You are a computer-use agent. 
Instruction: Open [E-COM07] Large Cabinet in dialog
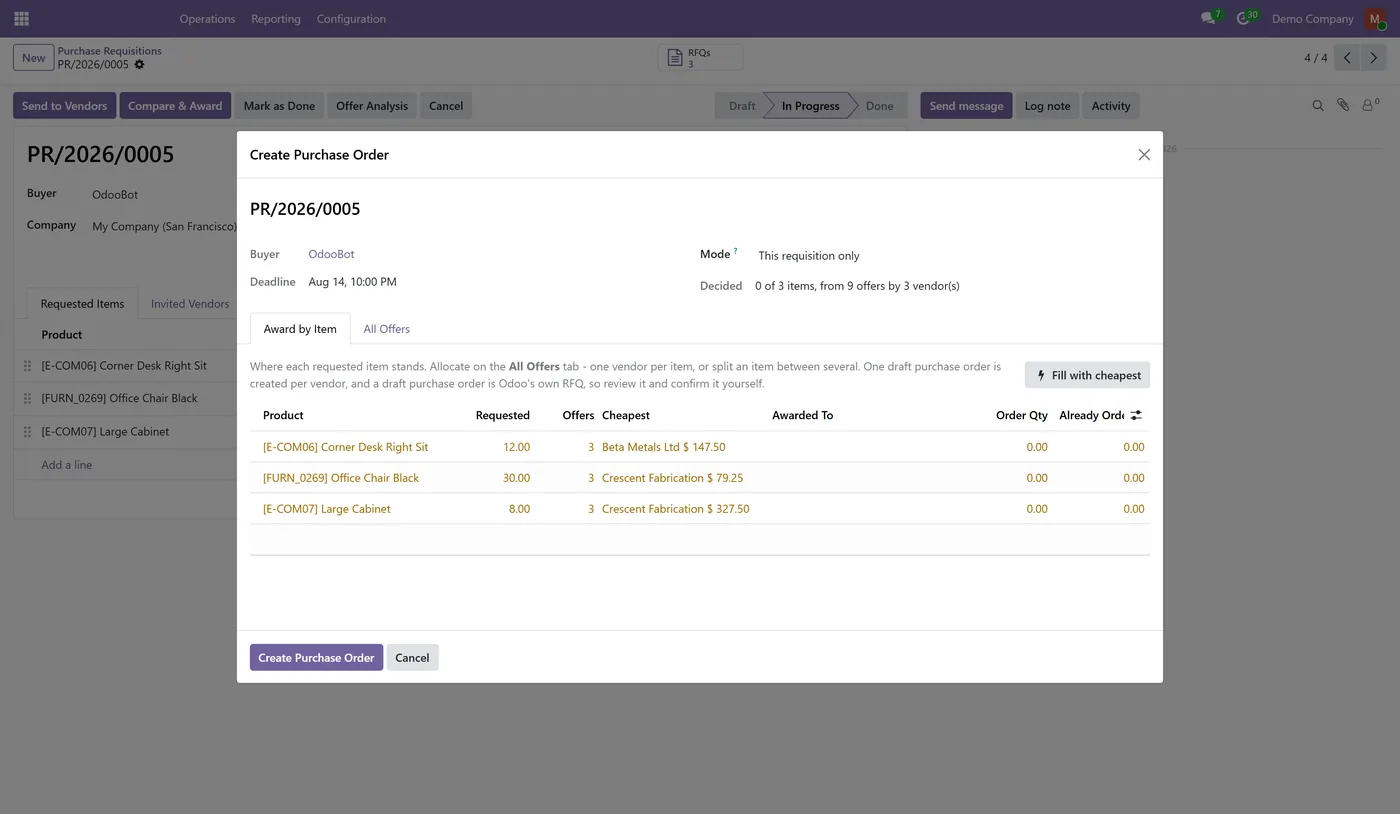coord(327,509)
